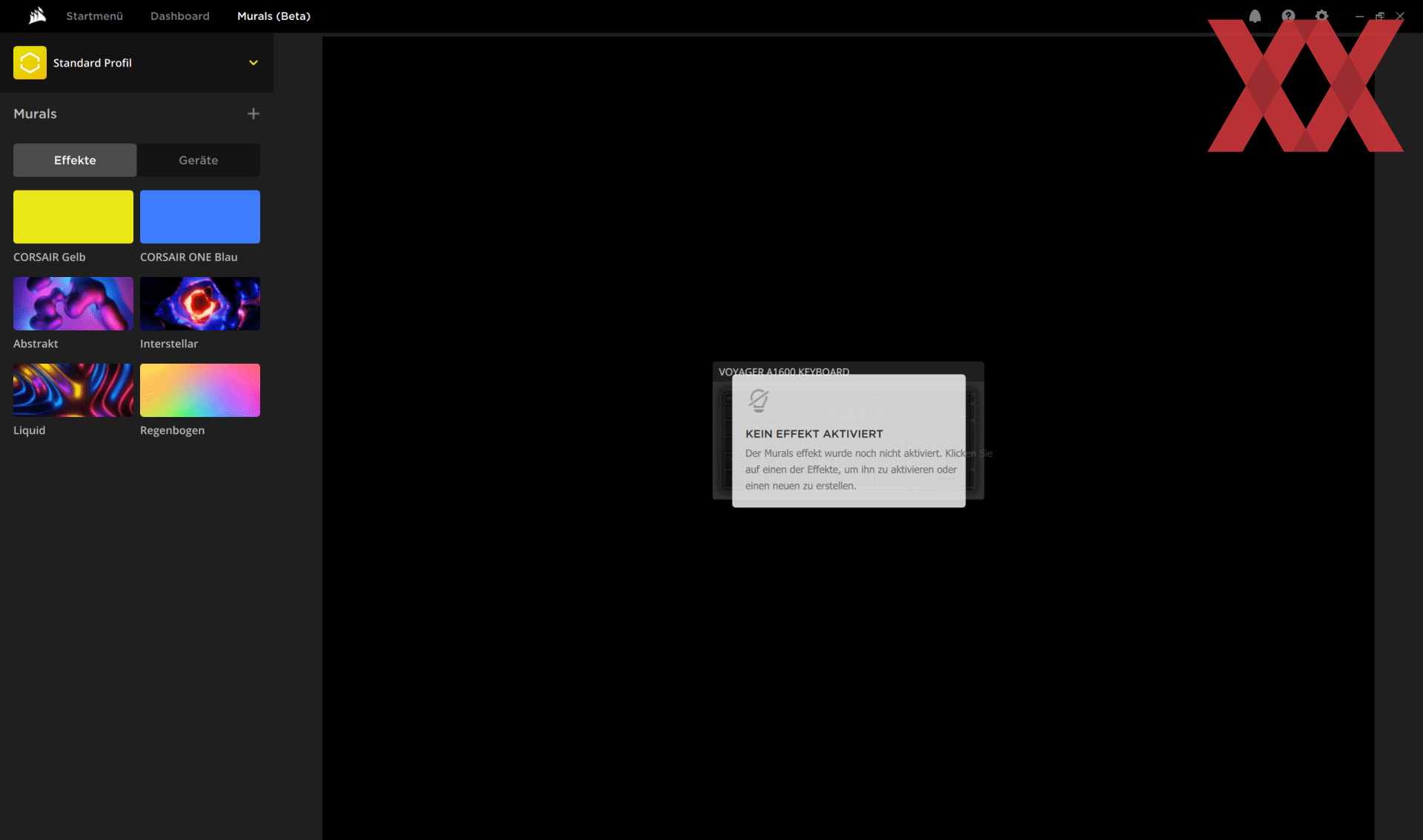
Task: Select the Abstrakt effect thumbnail
Action: point(73,304)
